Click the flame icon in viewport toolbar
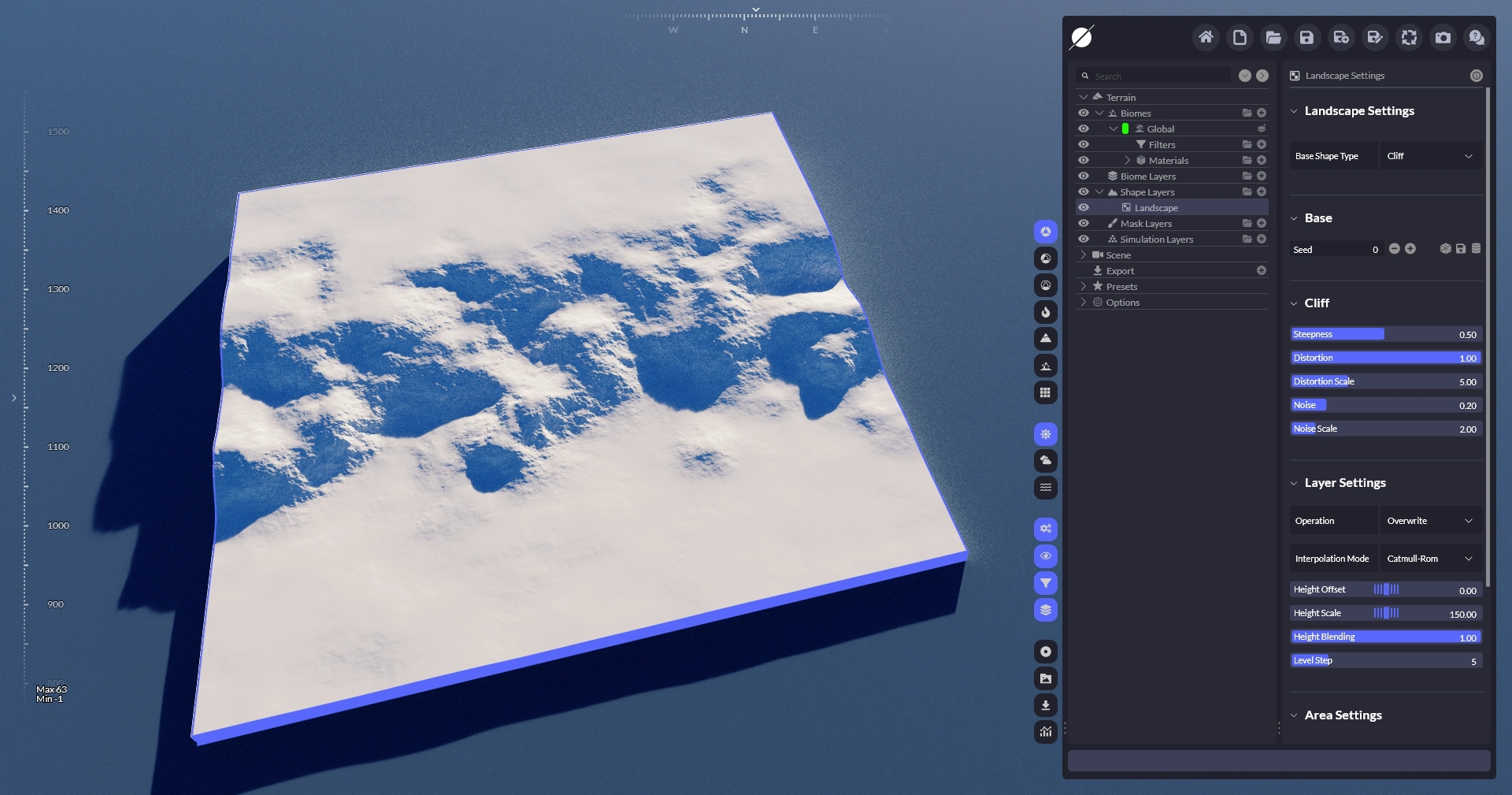This screenshot has height=795, width=1512. pos(1046,312)
